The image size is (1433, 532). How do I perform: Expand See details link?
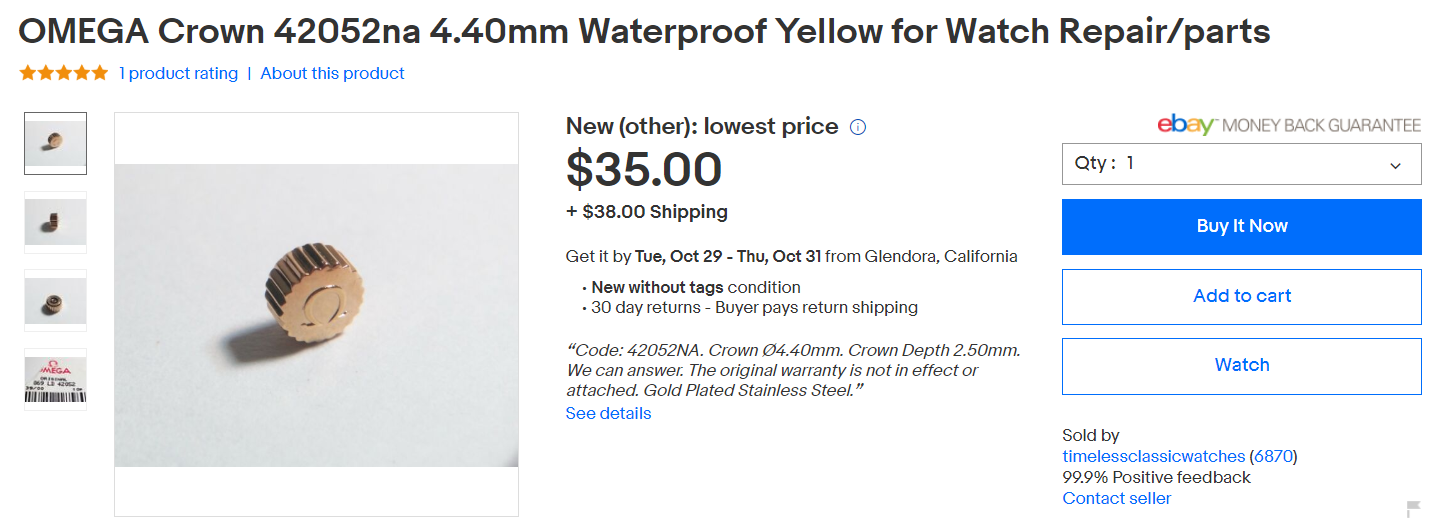[x=608, y=413]
